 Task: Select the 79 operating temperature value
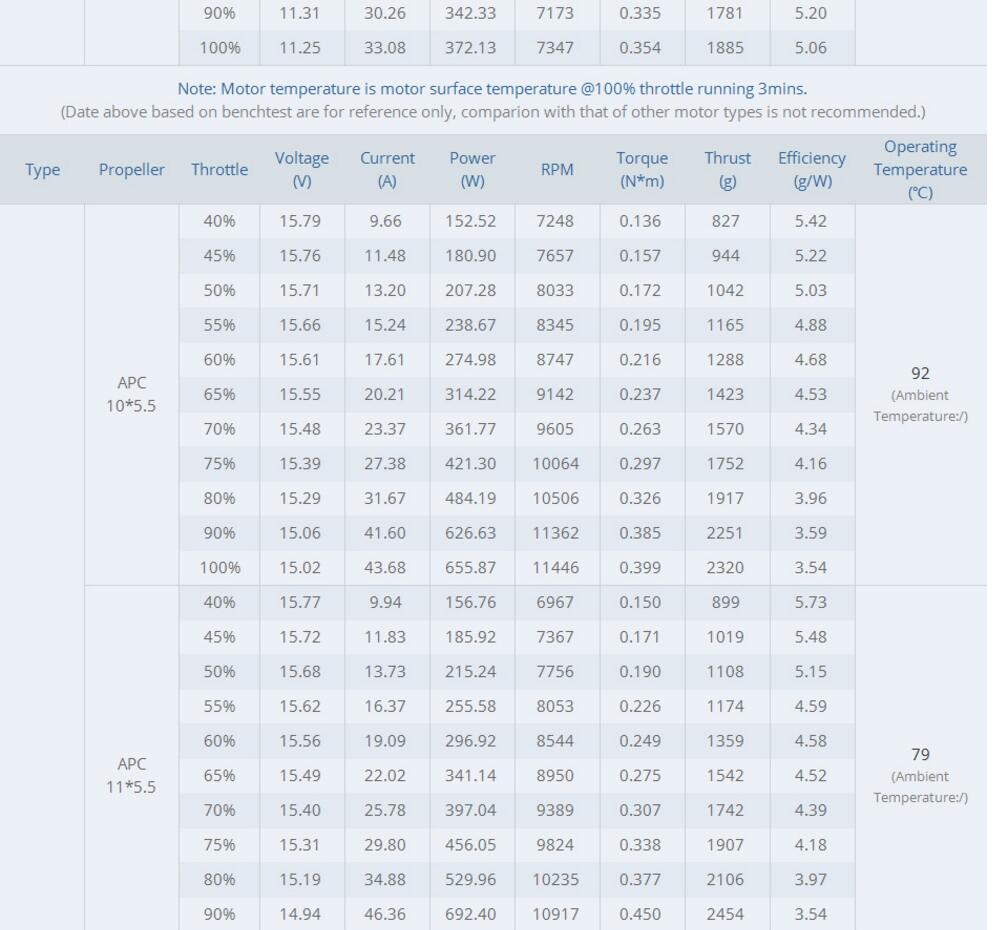[x=920, y=754]
